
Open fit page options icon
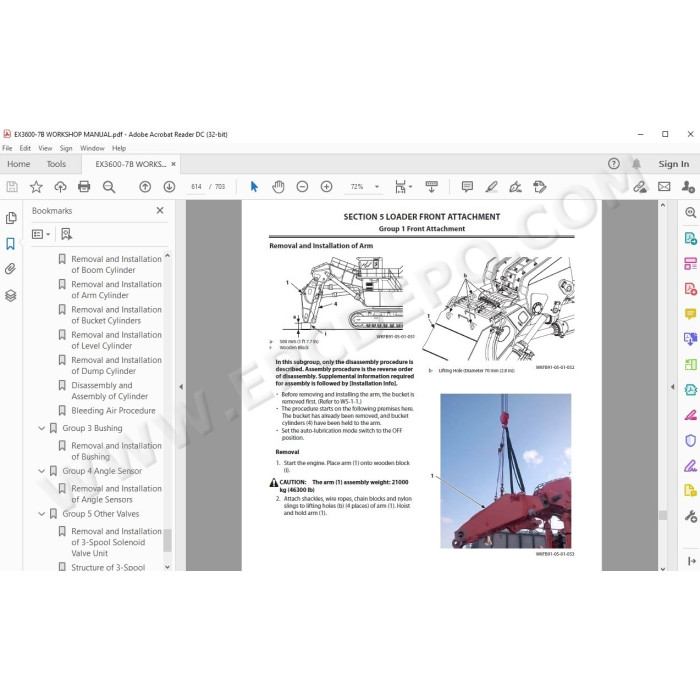pyautogui.click(x=401, y=187)
